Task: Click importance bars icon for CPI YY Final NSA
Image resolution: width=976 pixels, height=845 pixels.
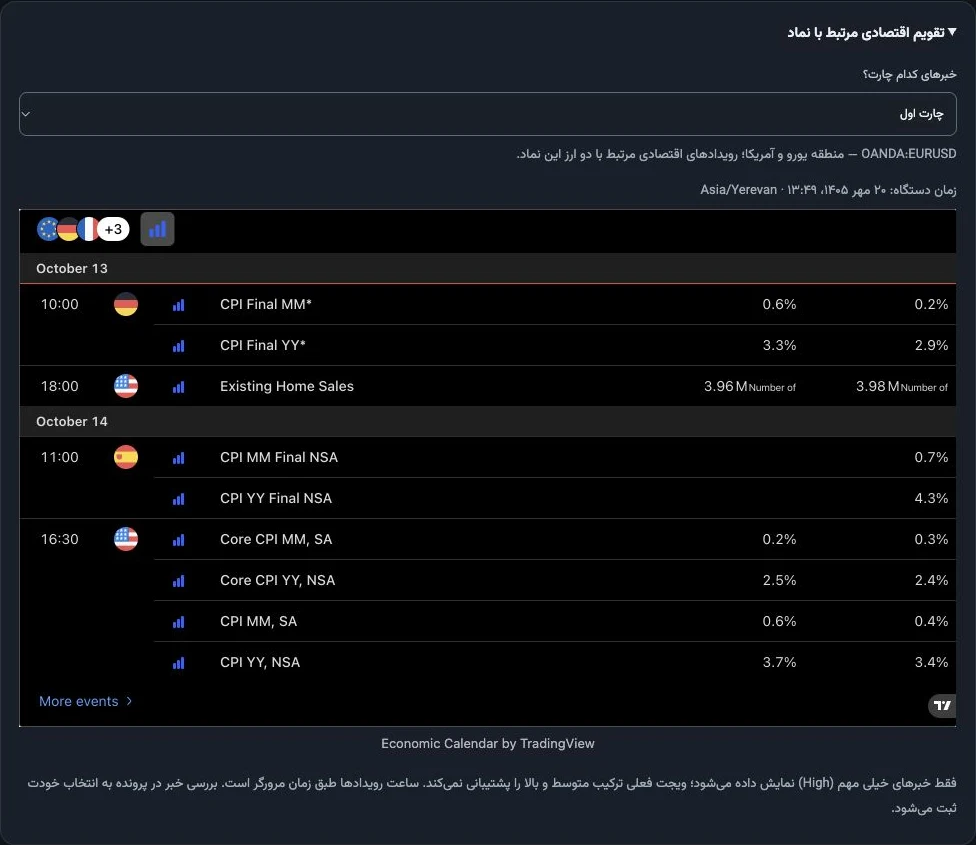Action: [179, 499]
